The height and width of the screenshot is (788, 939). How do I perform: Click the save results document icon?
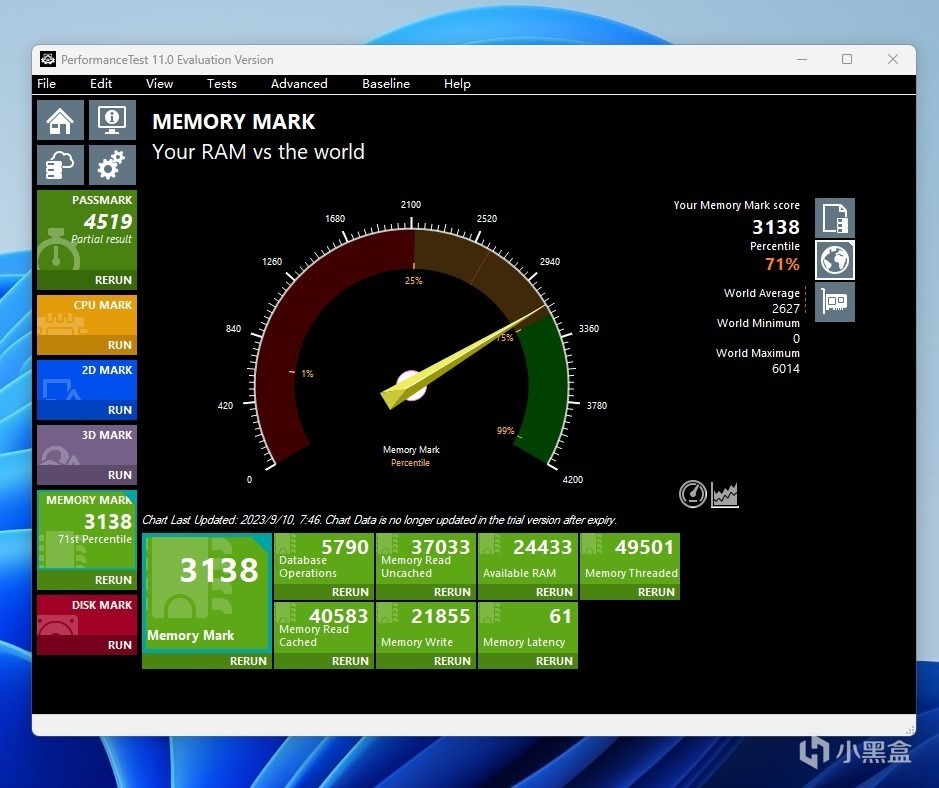(835, 218)
